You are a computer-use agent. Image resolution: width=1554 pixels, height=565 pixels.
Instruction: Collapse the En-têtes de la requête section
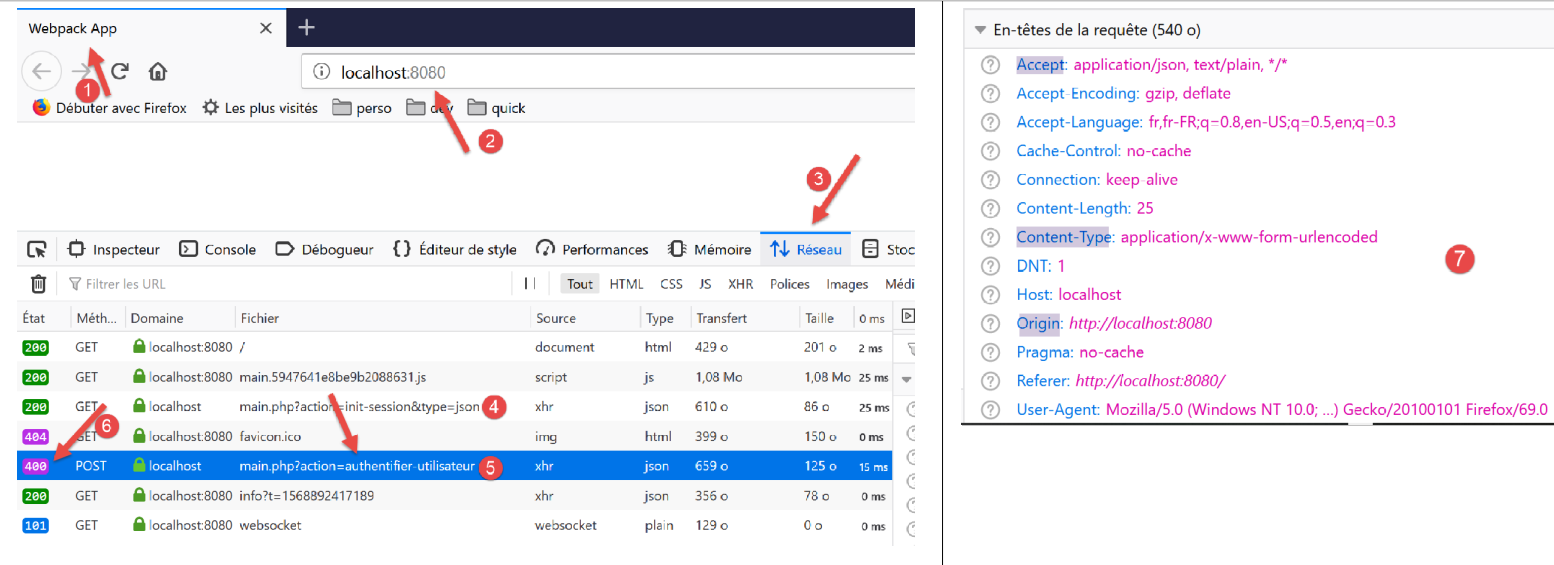pyautogui.click(x=980, y=30)
